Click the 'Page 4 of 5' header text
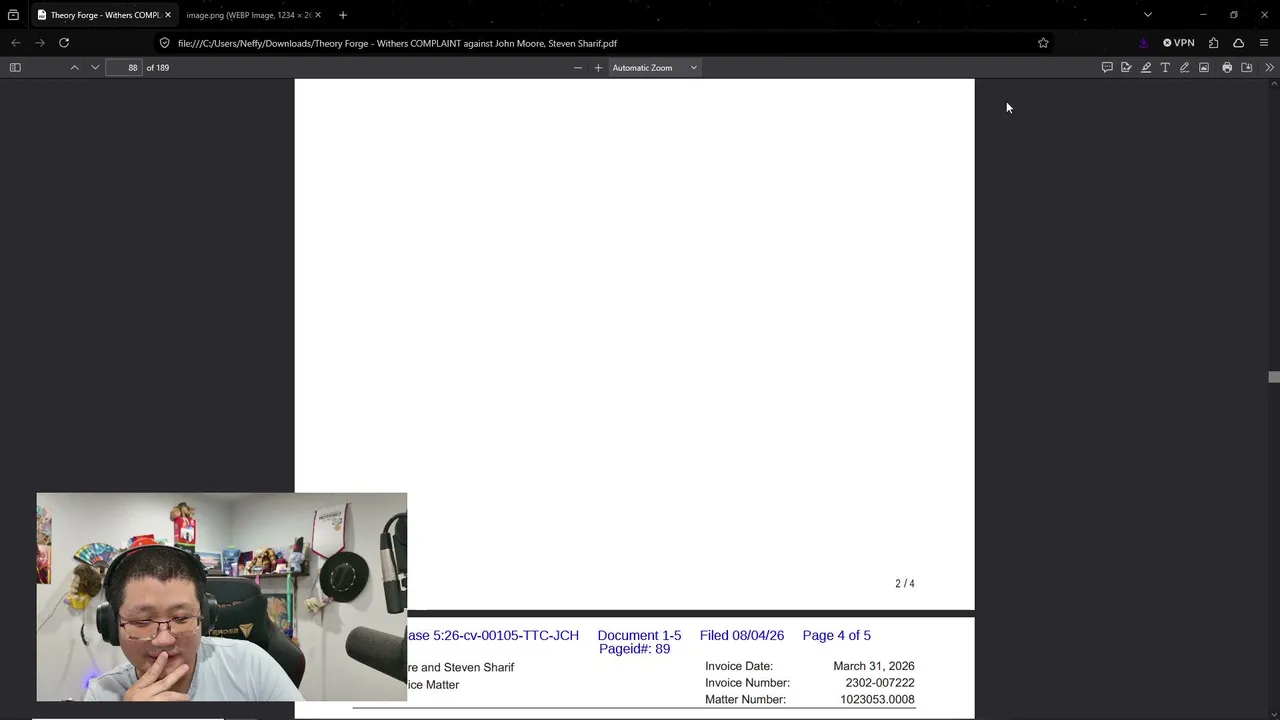 [x=836, y=635]
